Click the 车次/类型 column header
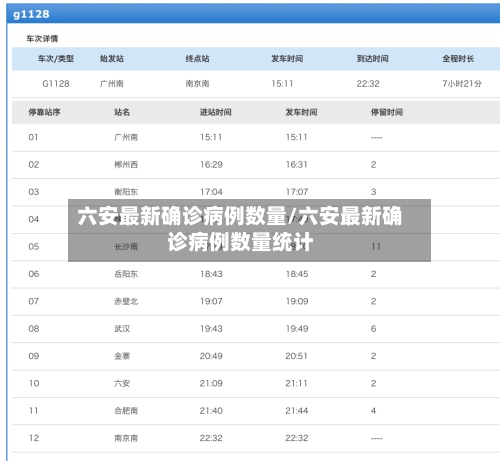Screen dimensions: 500x461 pos(56,59)
